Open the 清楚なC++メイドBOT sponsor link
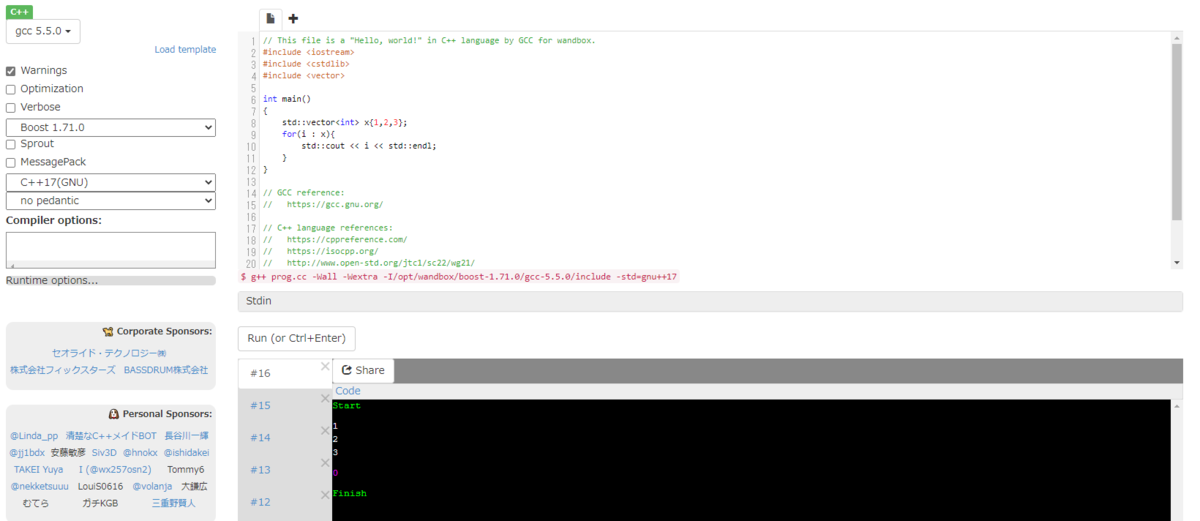 pos(111,436)
